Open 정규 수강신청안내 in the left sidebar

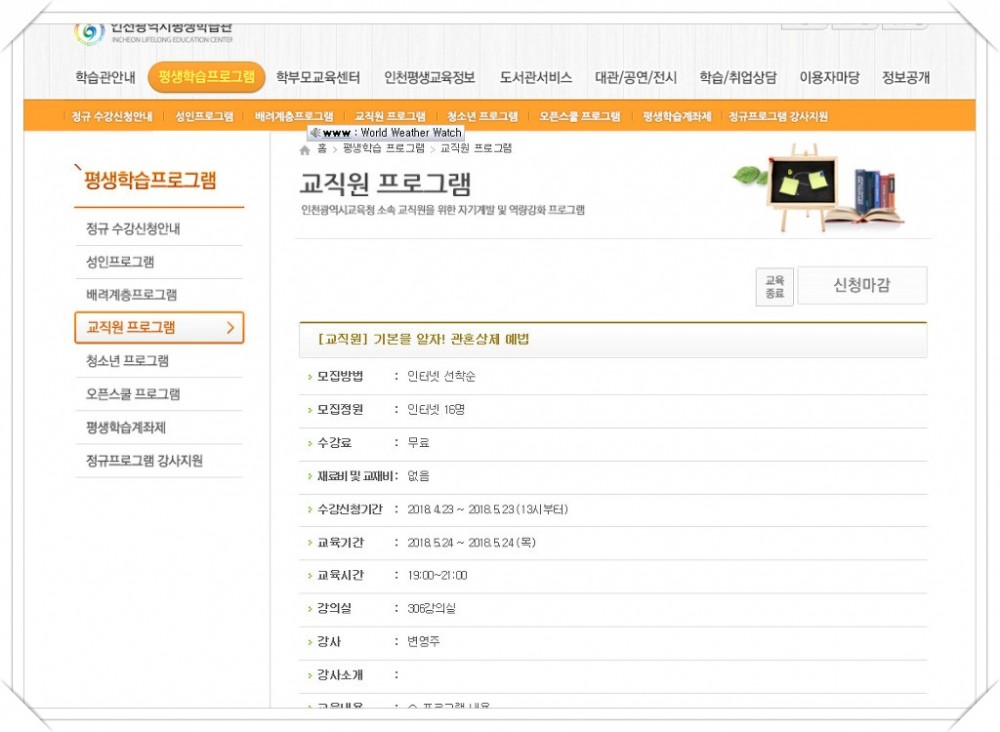coord(133,229)
